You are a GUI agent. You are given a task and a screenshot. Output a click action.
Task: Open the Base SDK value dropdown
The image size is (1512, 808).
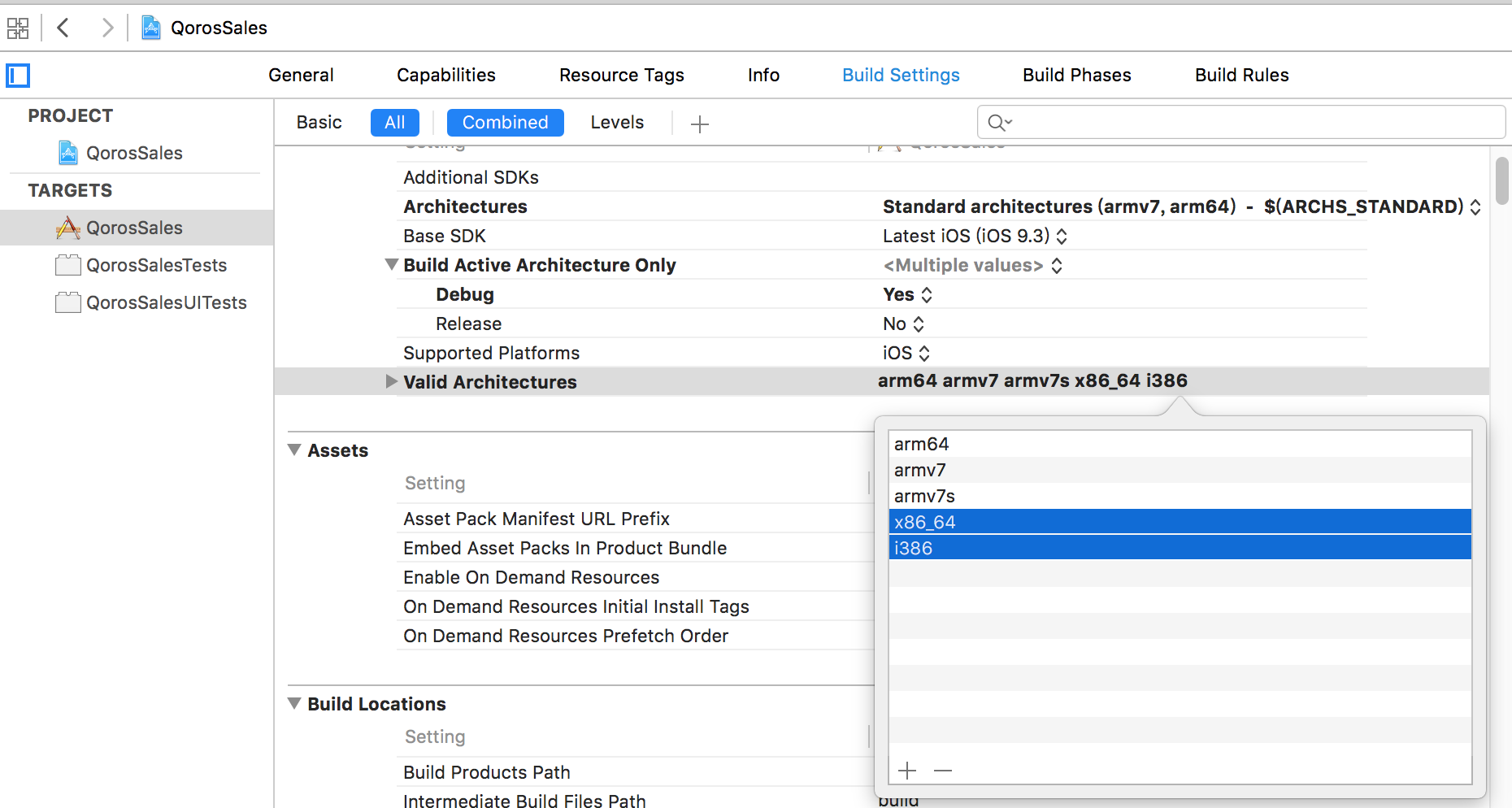(x=975, y=236)
